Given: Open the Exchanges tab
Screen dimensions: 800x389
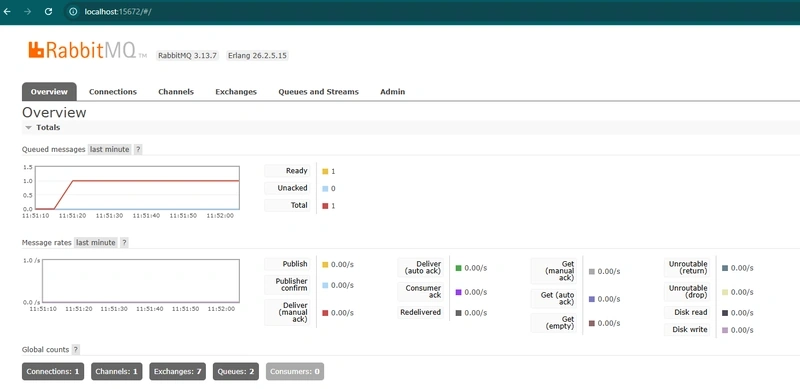Looking at the screenshot, I should pos(236,92).
